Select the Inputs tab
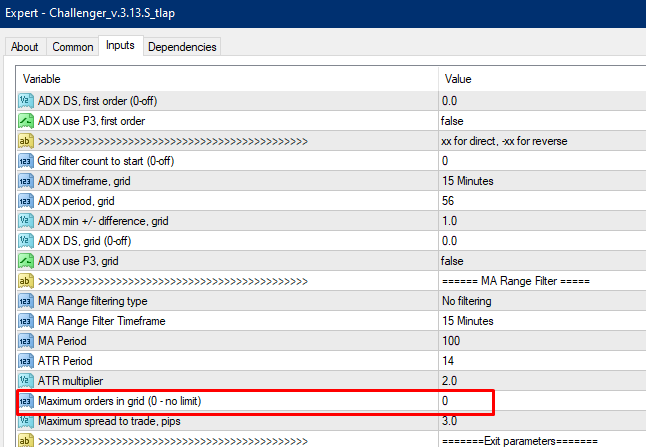Screen dimensions: 646x447 [x=120, y=45]
